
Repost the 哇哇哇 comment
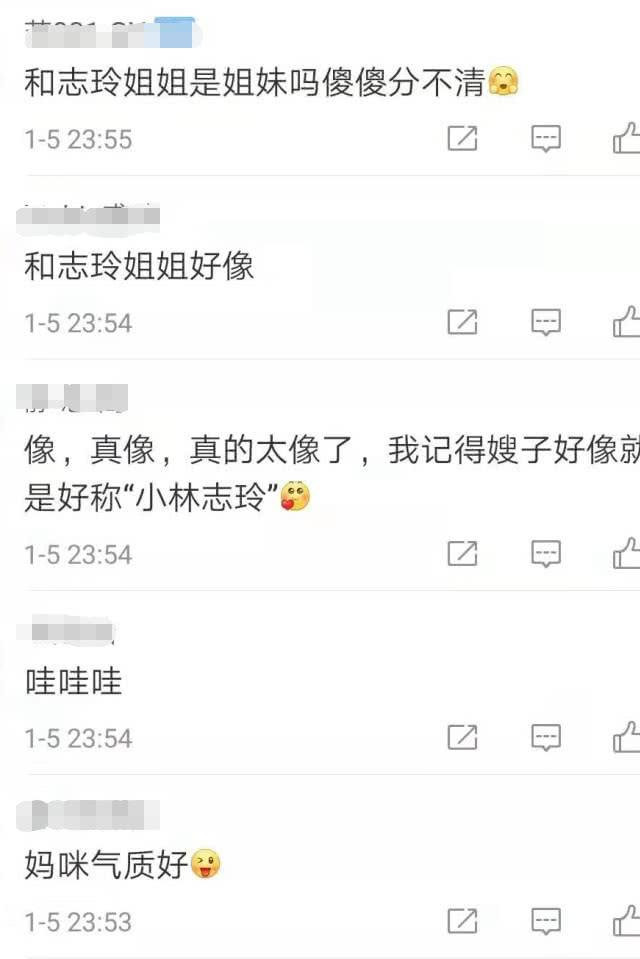pos(463,737)
